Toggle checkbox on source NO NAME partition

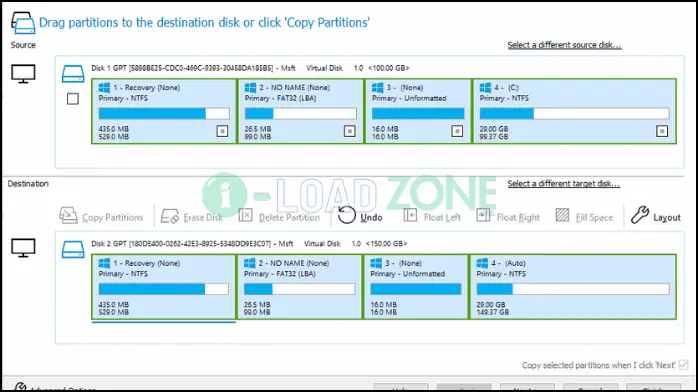click(349, 131)
